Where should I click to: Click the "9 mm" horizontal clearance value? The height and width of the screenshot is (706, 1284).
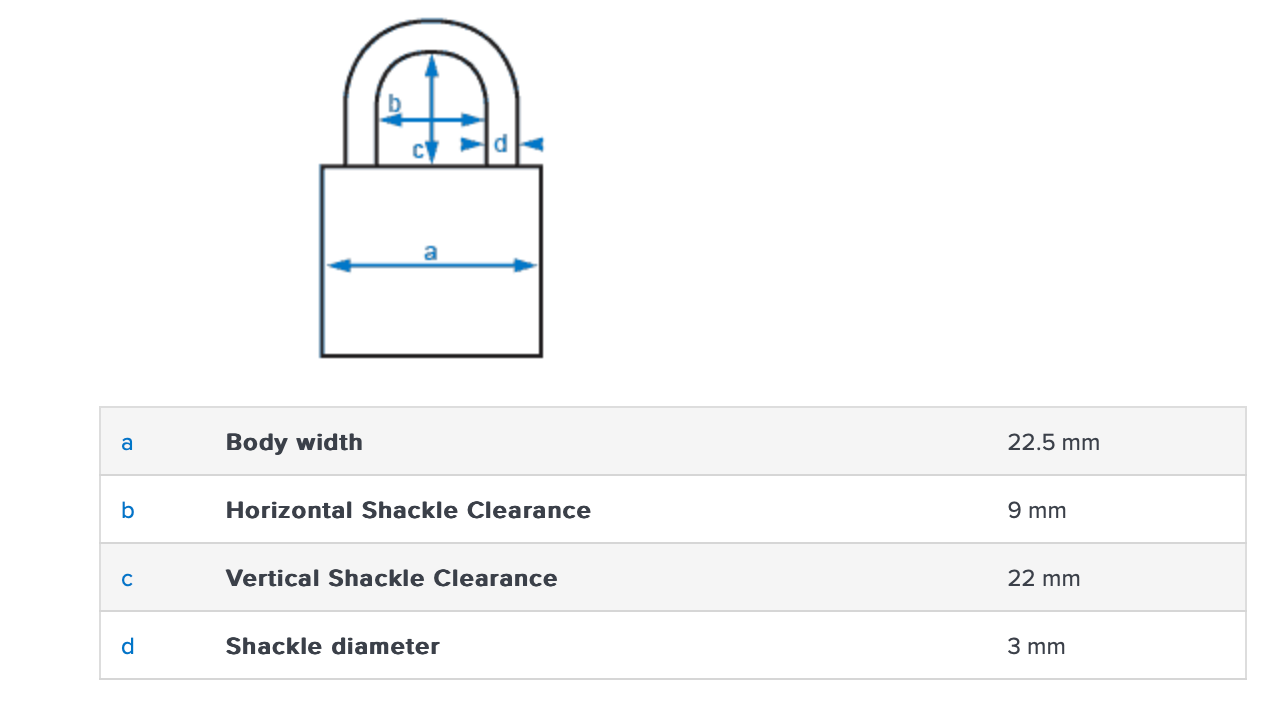(x=1037, y=510)
